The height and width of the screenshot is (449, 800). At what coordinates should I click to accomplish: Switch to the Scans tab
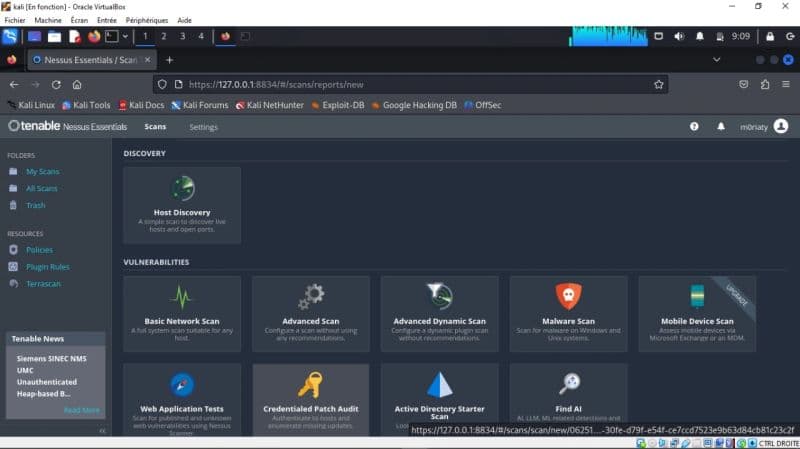(155, 127)
